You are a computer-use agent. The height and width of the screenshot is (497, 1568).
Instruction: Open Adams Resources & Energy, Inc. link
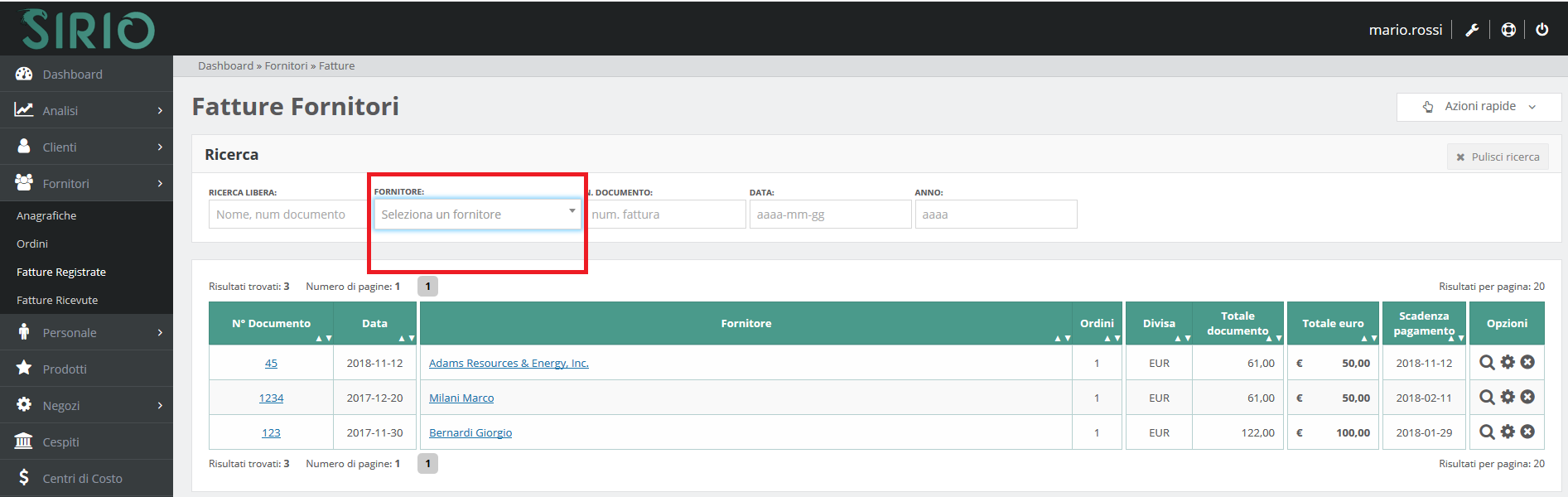click(x=509, y=363)
